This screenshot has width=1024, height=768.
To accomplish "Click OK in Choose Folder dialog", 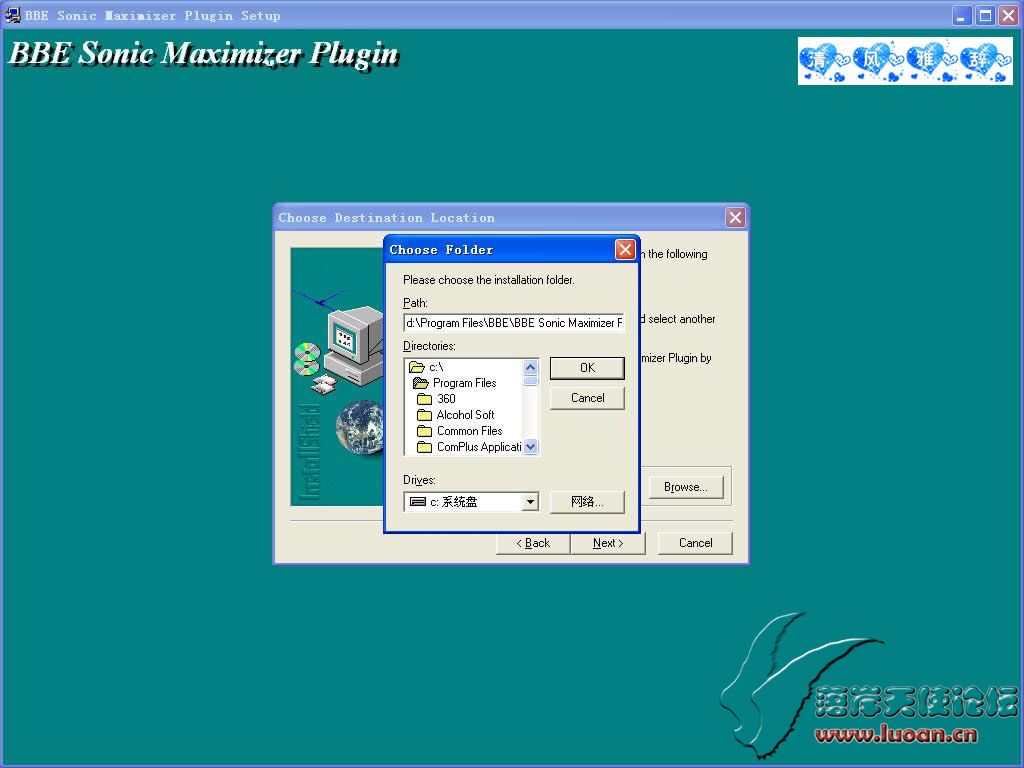I will pyautogui.click(x=587, y=368).
